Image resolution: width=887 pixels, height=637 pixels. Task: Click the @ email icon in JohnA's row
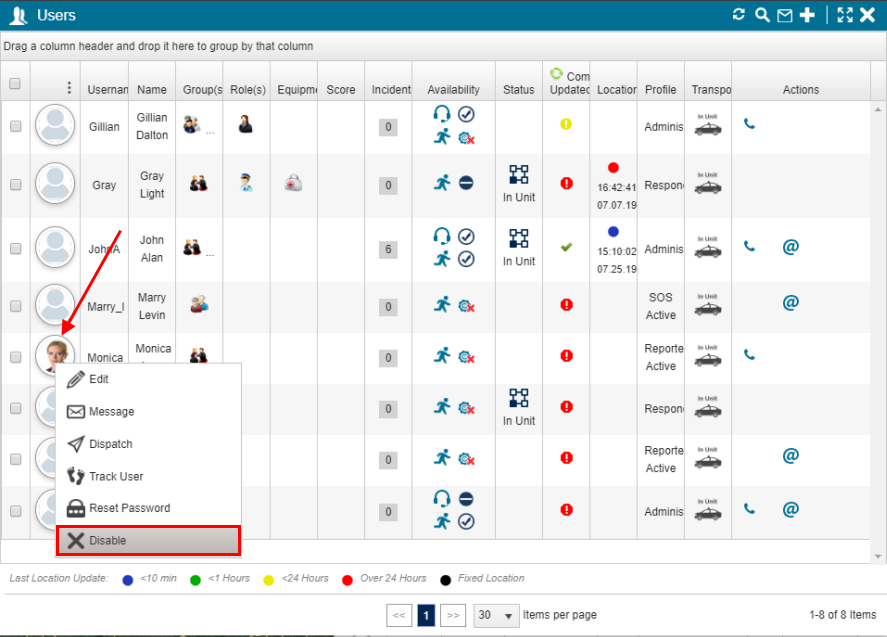(790, 246)
